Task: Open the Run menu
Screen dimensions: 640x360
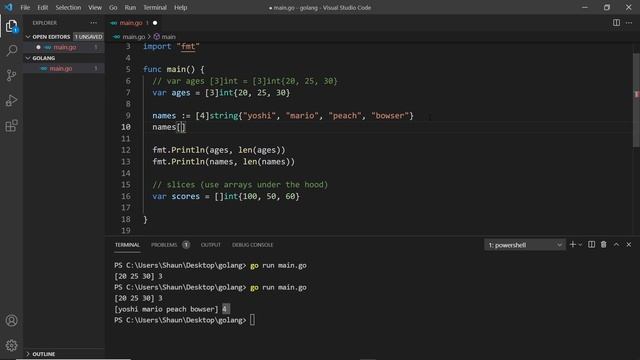Action: pos(130,7)
